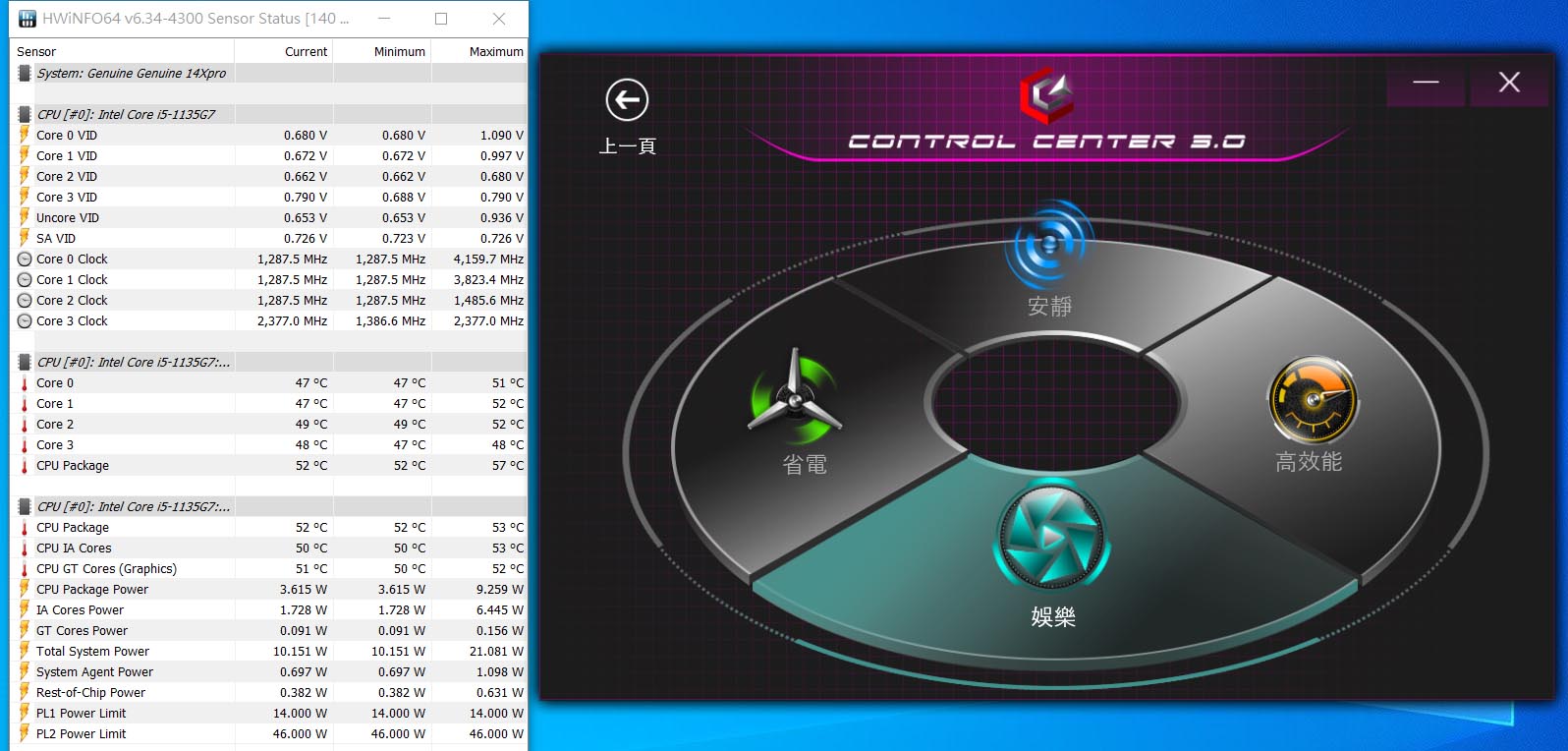
Task: Go back with the 上一頁 arrow icon
Action: coord(627,99)
